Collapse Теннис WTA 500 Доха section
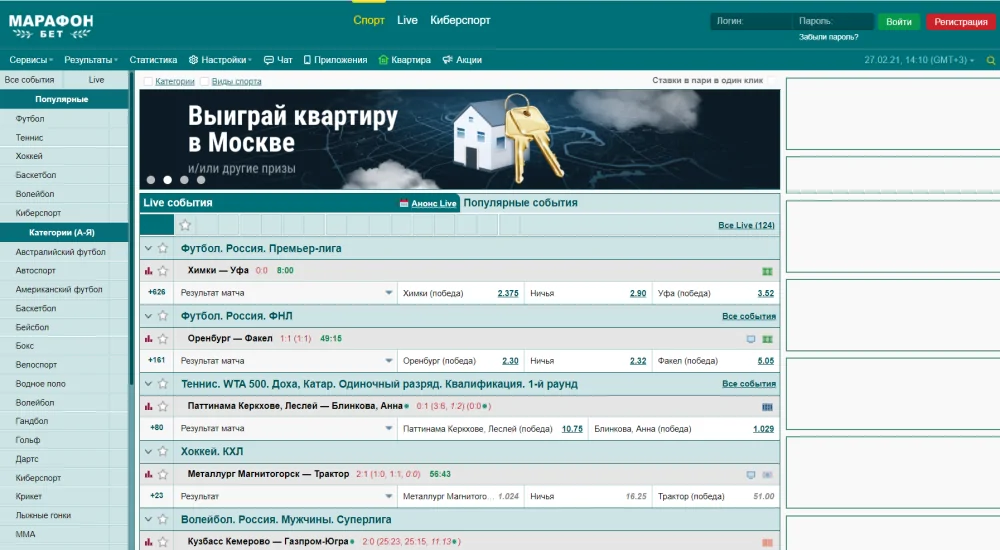 coord(148,383)
